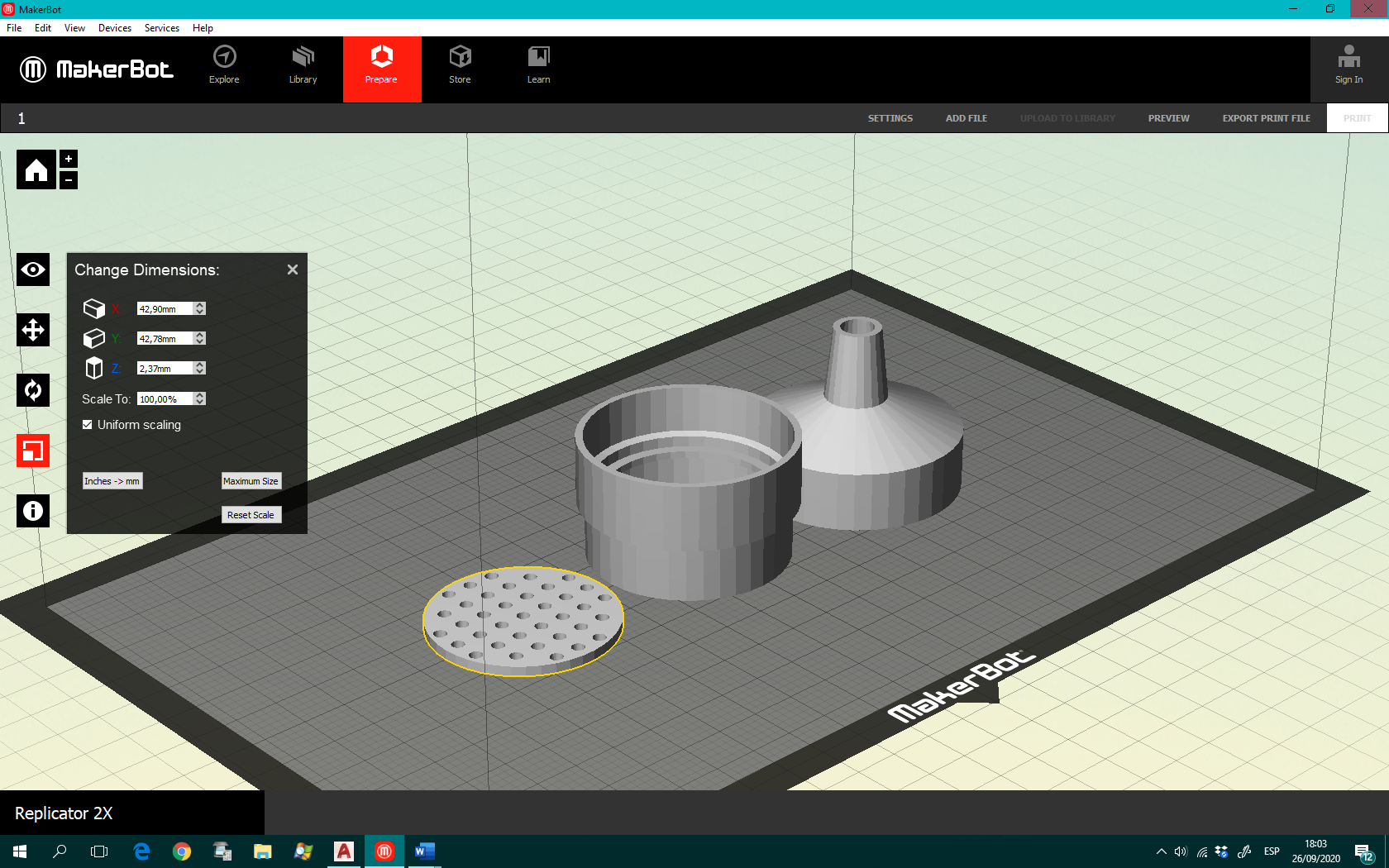This screenshot has width=1389, height=868.
Task: Adjust the Scale To percentage spinner
Action: pyautogui.click(x=199, y=398)
